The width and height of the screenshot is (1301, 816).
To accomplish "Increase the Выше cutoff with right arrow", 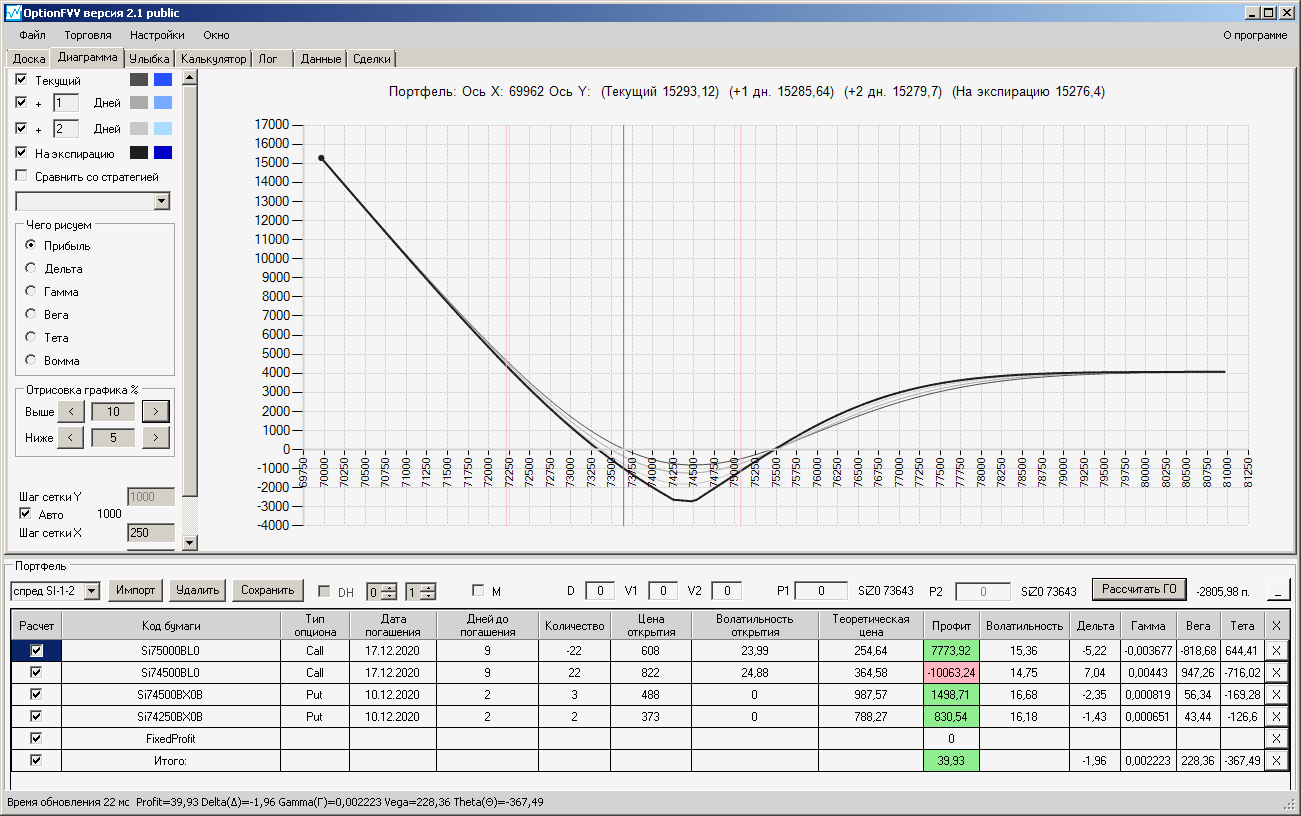I will 156,411.
